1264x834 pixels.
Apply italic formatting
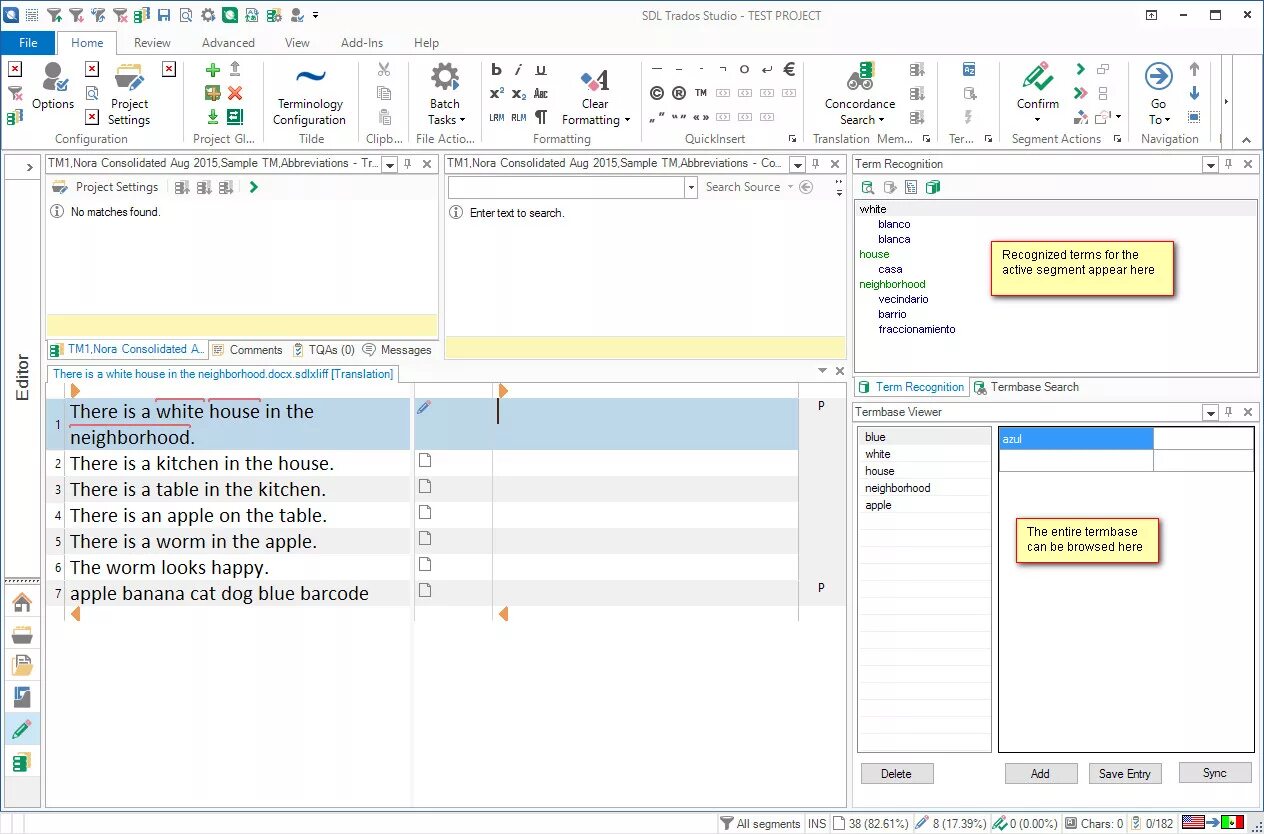519,70
